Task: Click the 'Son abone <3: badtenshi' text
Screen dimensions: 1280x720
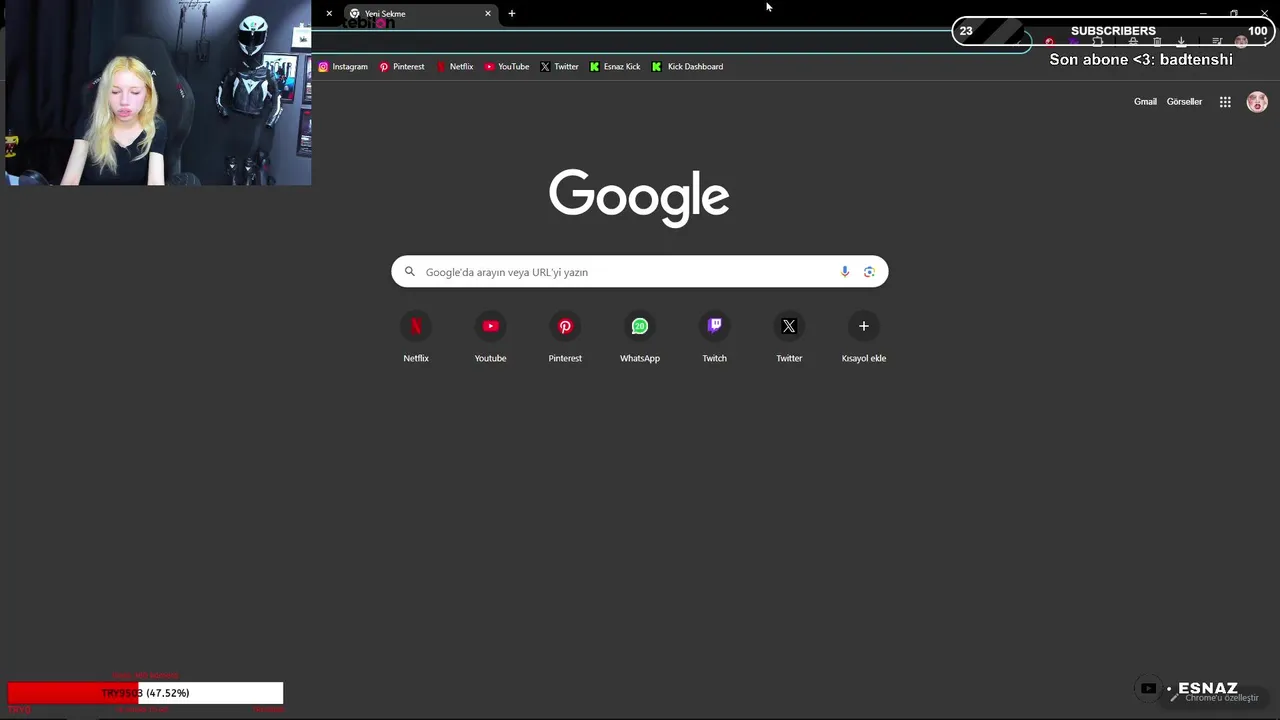Action: [x=1141, y=60]
